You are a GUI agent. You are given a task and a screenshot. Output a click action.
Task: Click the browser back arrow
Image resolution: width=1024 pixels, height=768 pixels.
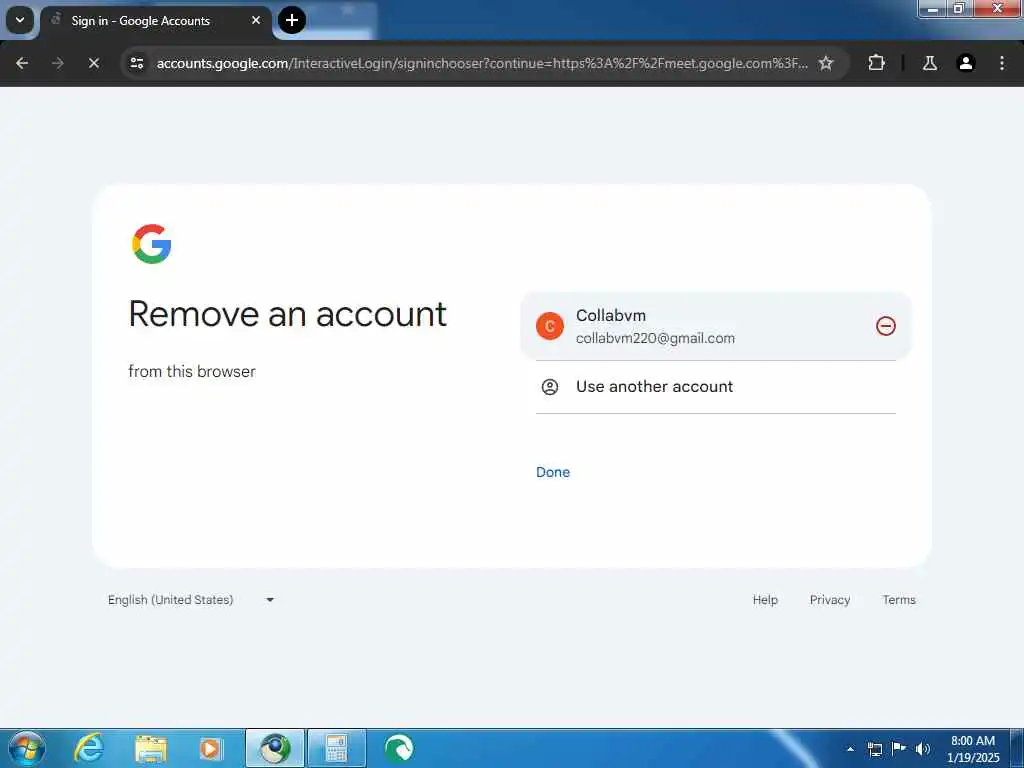(x=22, y=63)
